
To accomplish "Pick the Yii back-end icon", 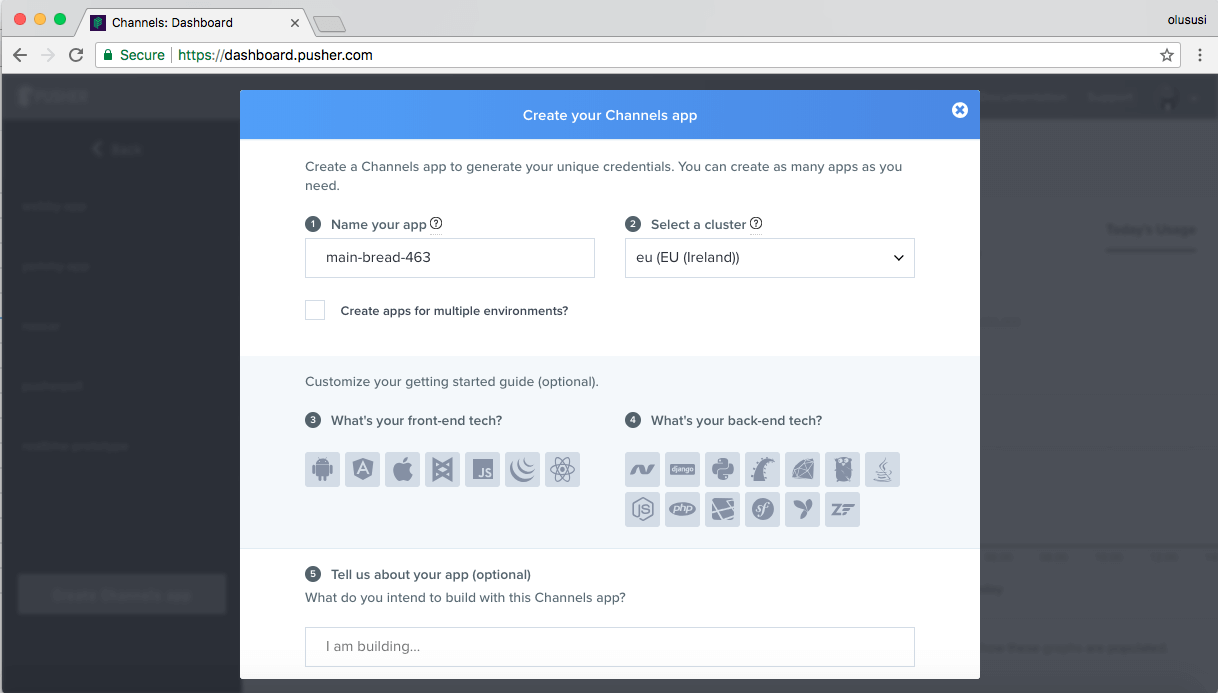I will (x=802, y=509).
